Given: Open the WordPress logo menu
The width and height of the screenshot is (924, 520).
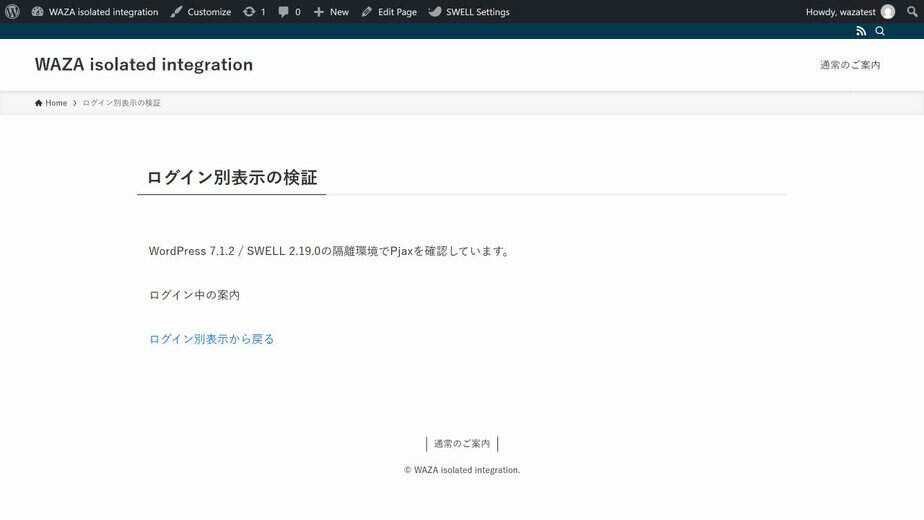Looking at the screenshot, I should click(12, 12).
